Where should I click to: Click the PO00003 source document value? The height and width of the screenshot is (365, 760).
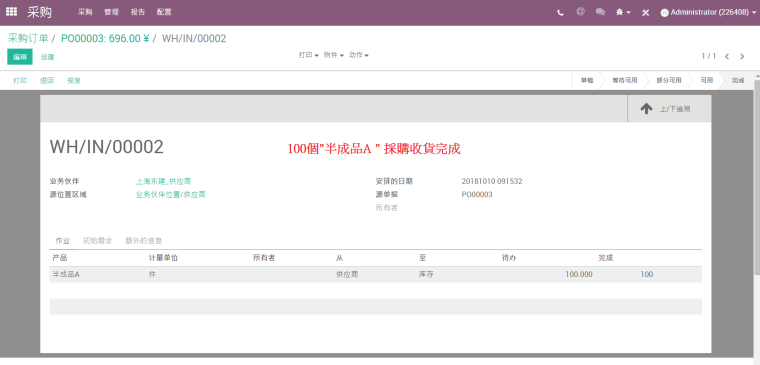tap(477, 194)
